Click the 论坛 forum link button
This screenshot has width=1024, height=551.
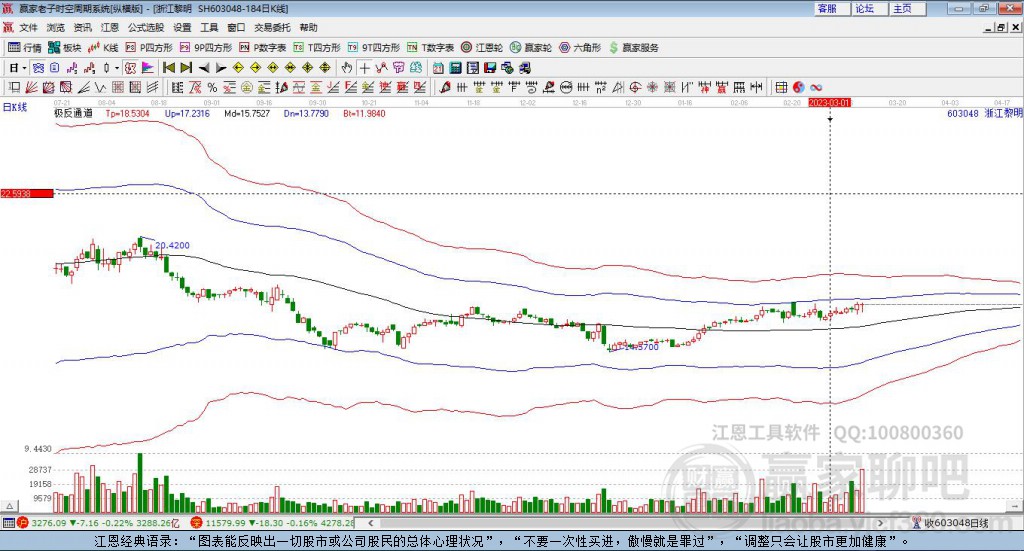[x=864, y=8]
